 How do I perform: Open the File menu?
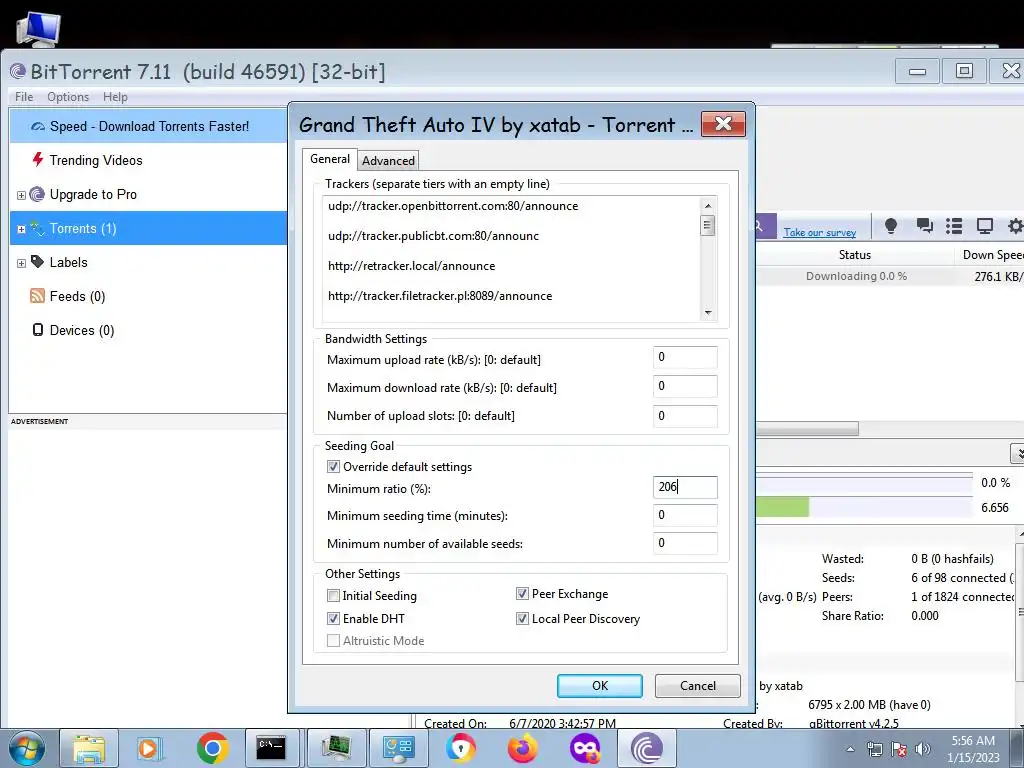coord(24,97)
